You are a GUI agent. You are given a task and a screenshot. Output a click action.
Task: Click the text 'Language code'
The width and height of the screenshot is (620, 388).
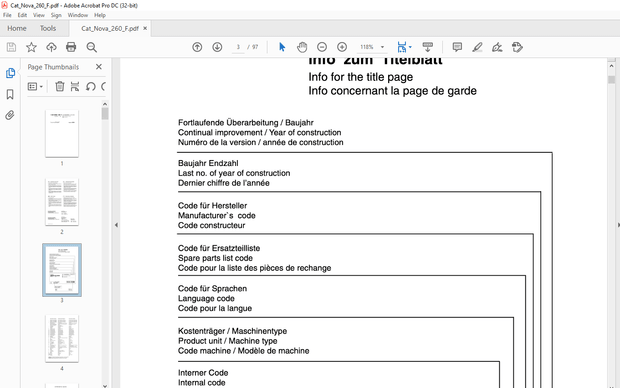click(206, 298)
